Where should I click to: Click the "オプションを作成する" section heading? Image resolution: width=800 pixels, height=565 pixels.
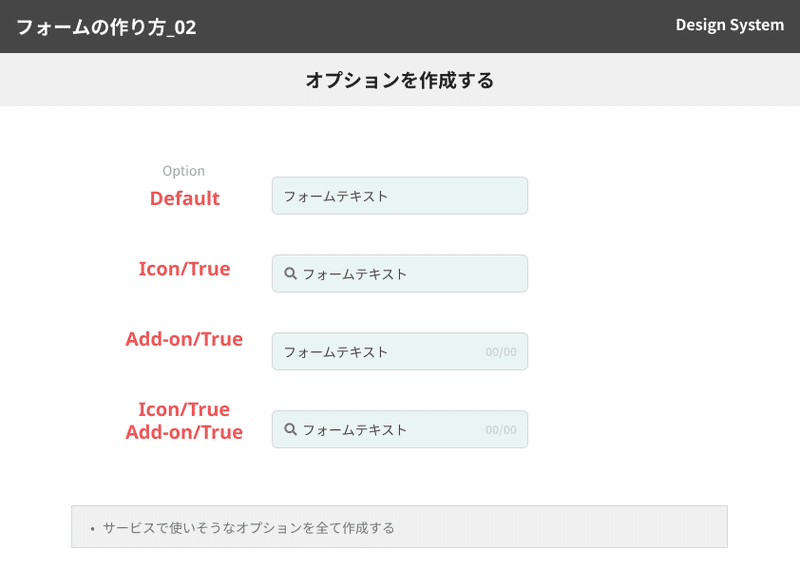[400, 80]
